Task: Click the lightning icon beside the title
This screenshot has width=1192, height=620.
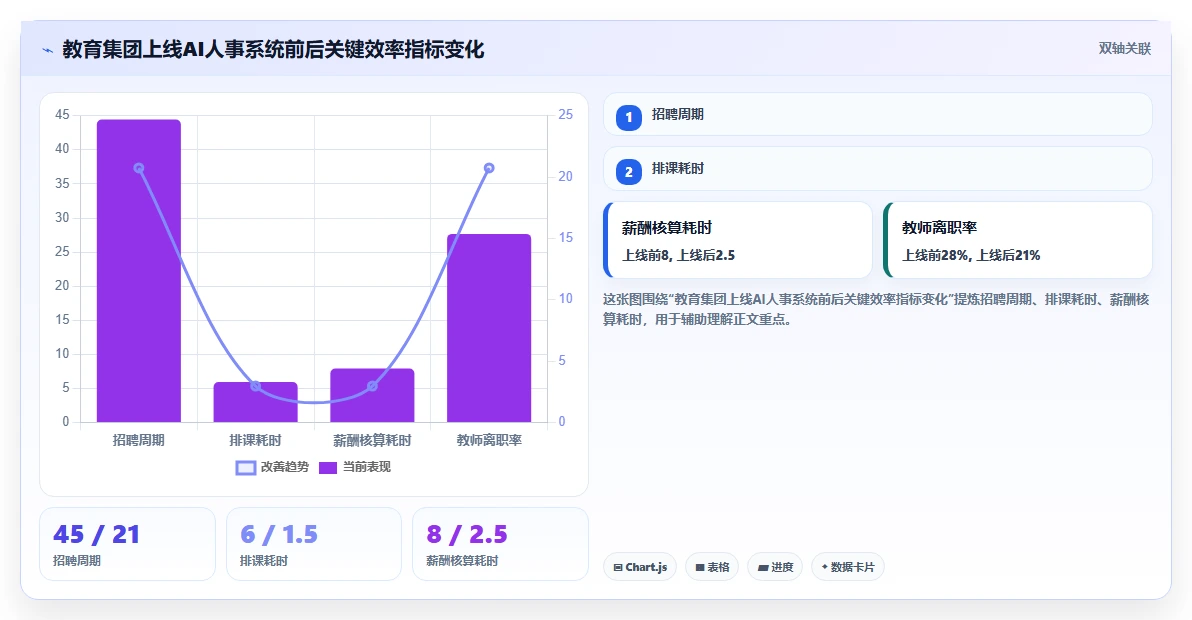Action: click(x=48, y=51)
